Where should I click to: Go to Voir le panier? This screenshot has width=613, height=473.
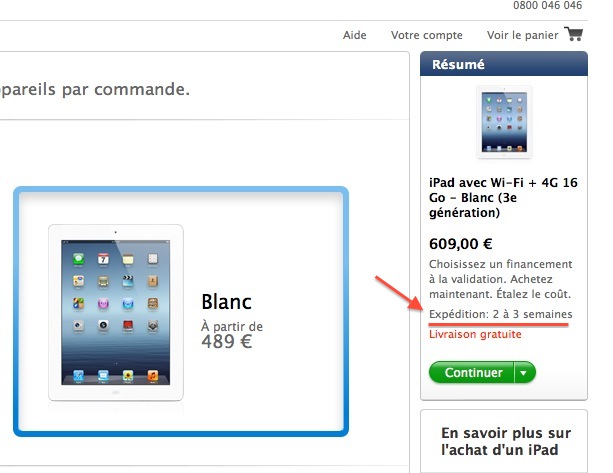pyautogui.click(x=522, y=35)
